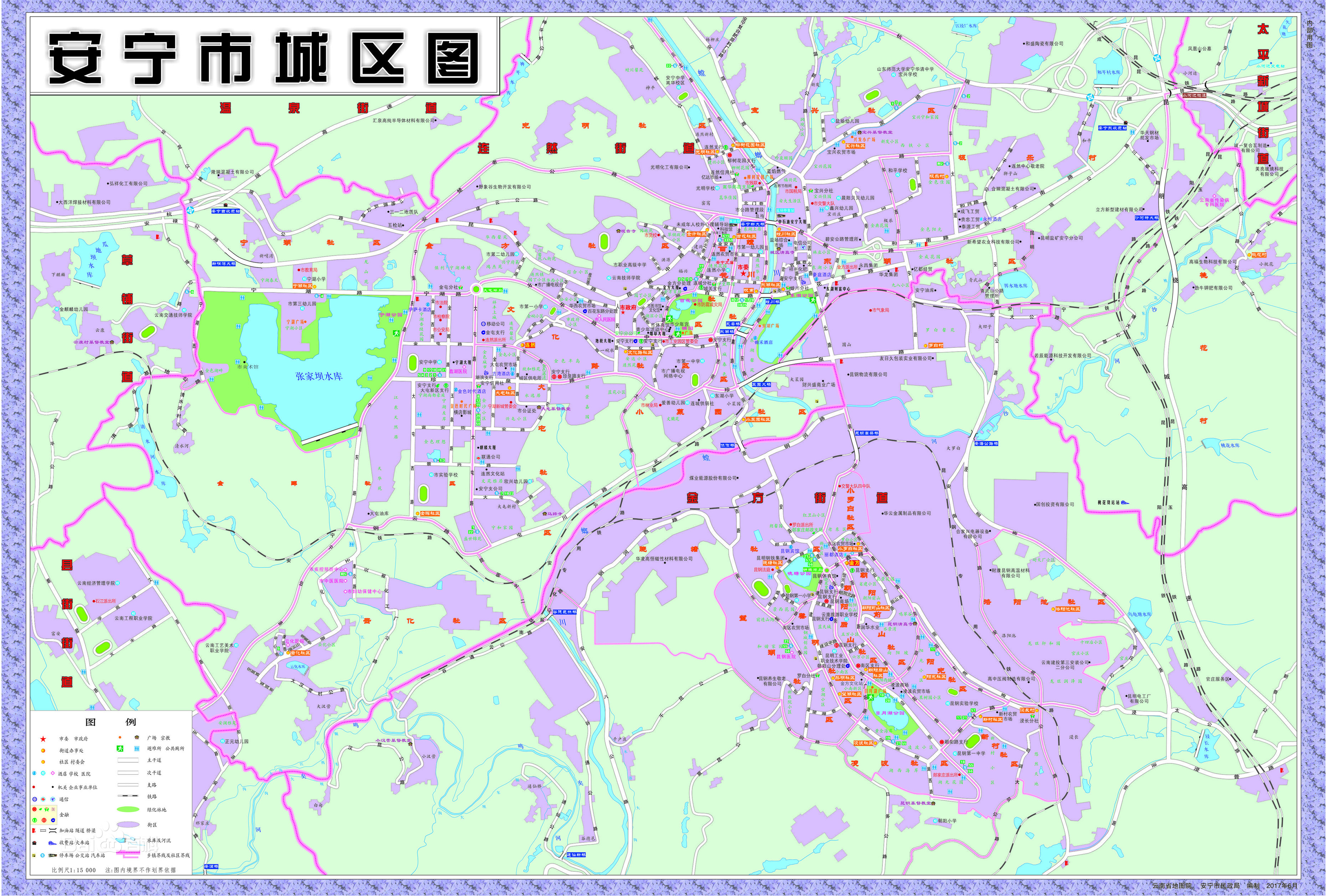Click the magenta 东湖公园 park label

click(x=802, y=296)
